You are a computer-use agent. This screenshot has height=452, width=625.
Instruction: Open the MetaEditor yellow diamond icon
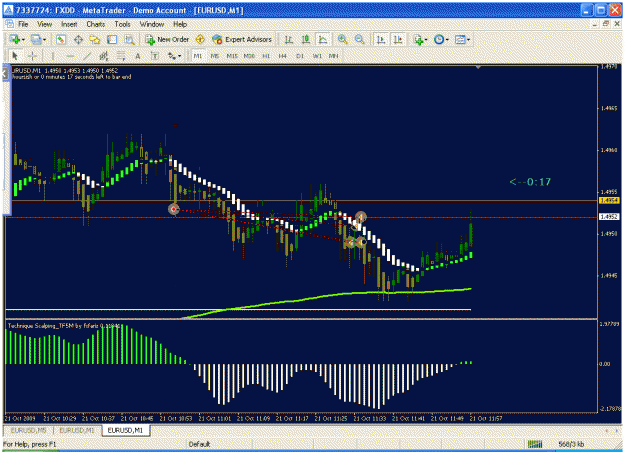point(200,39)
